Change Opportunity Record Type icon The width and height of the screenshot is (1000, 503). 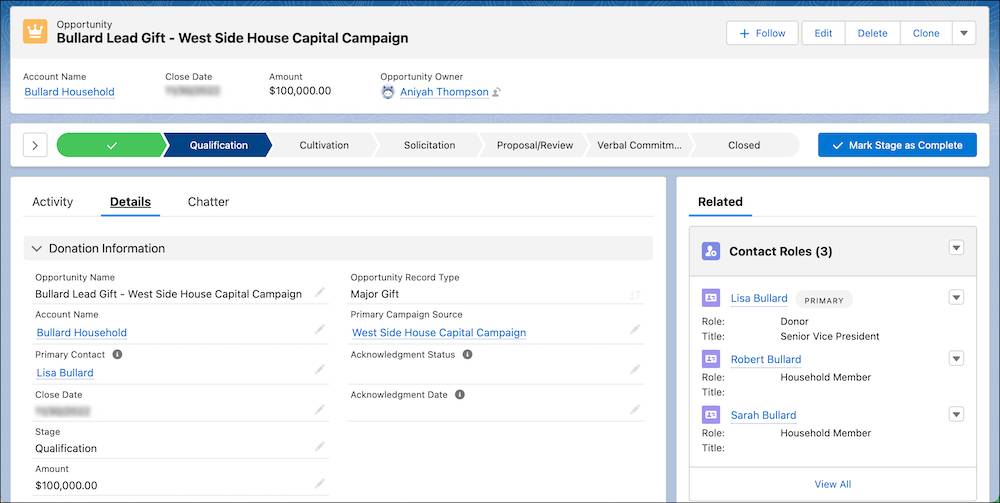(635, 295)
